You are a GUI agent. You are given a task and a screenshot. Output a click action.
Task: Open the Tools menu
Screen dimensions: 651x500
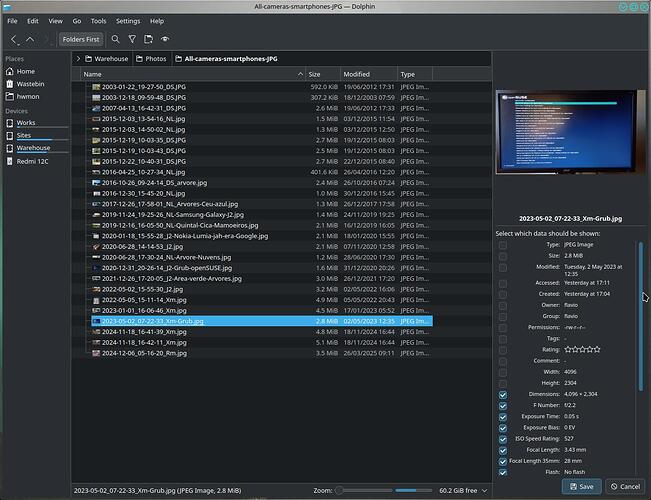pos(98,20)
